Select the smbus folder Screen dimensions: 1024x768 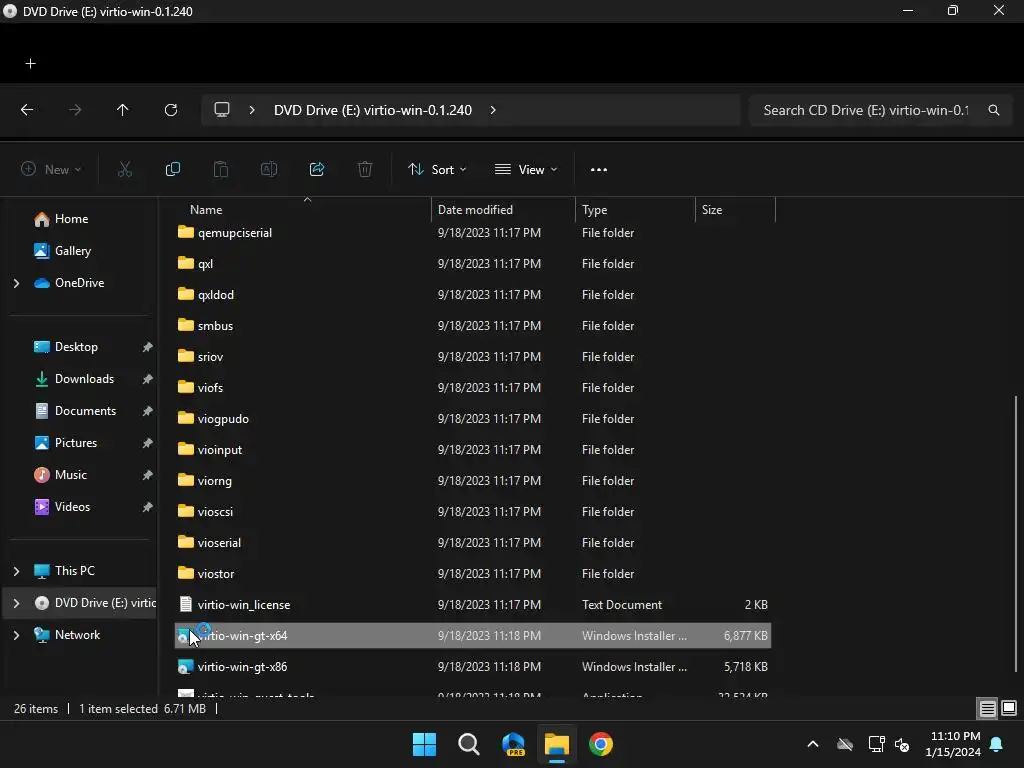coord(473,326)
